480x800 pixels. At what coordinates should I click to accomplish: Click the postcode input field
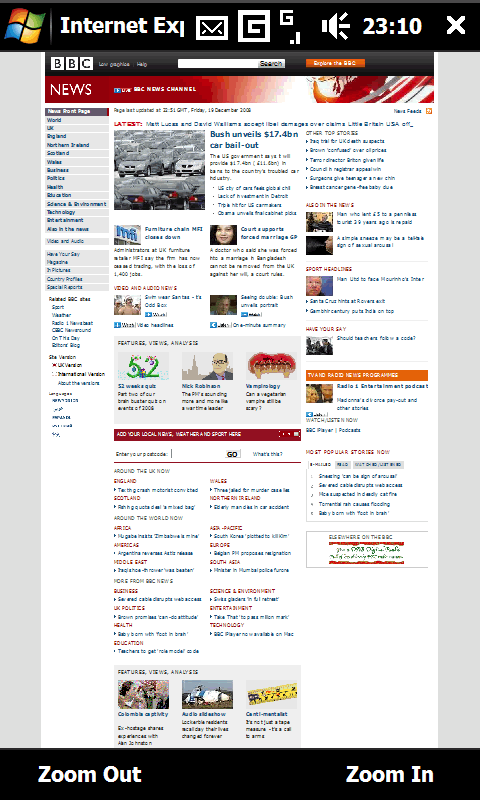point(197,454)
